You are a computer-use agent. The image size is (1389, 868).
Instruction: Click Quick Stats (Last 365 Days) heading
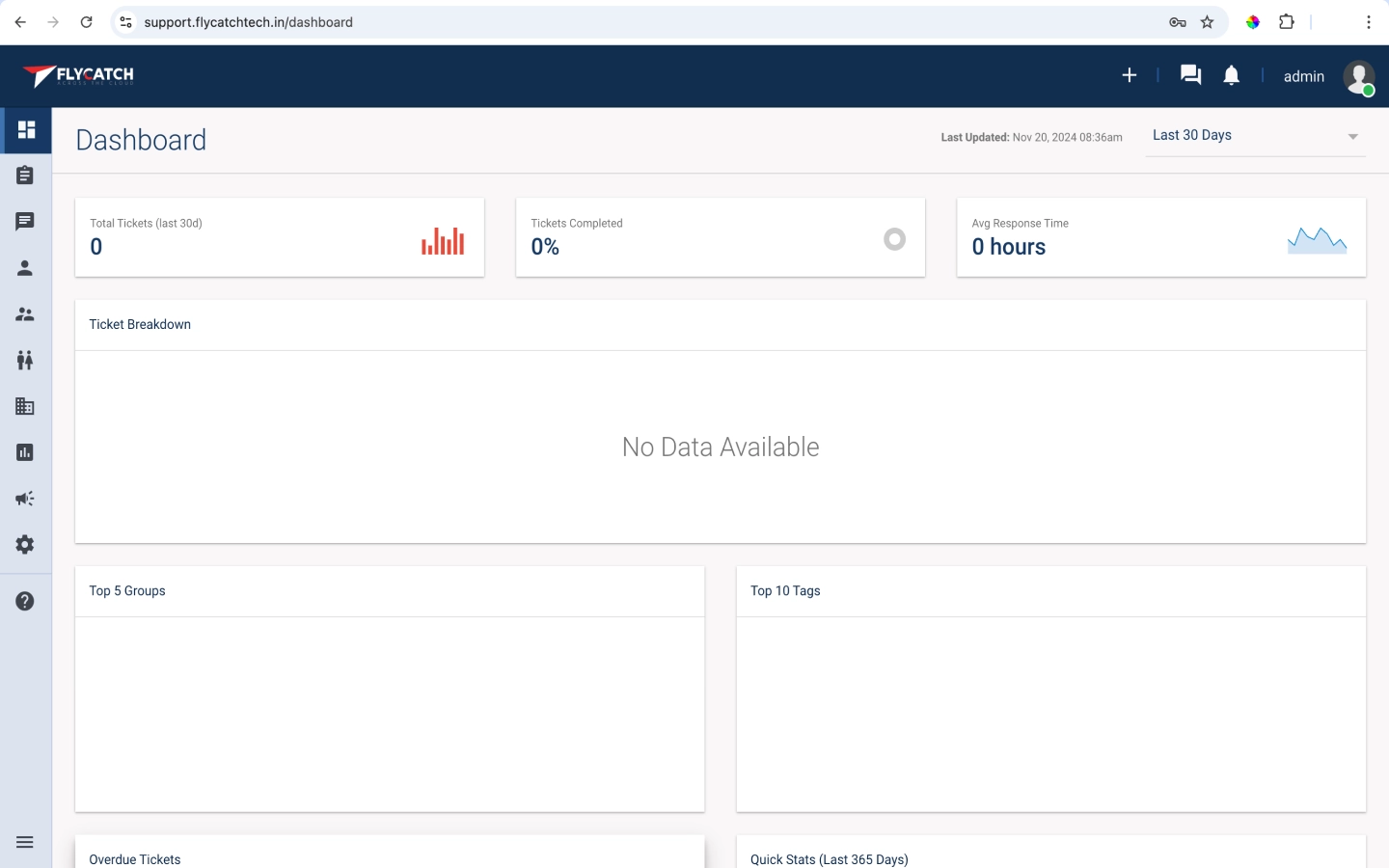830,859
